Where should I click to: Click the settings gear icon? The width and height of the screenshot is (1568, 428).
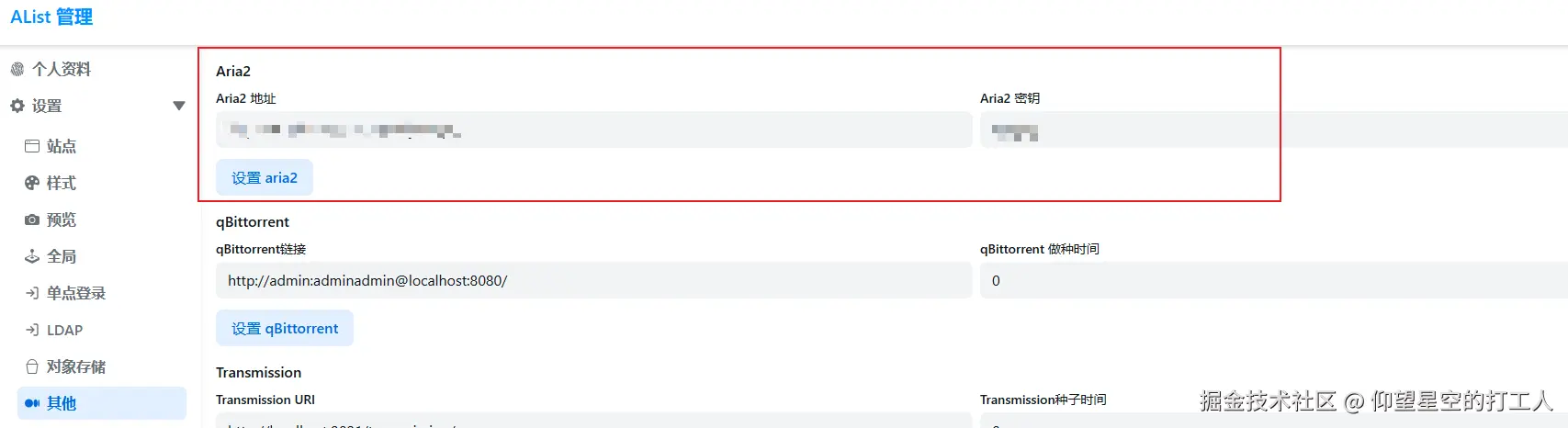[17, 106]
